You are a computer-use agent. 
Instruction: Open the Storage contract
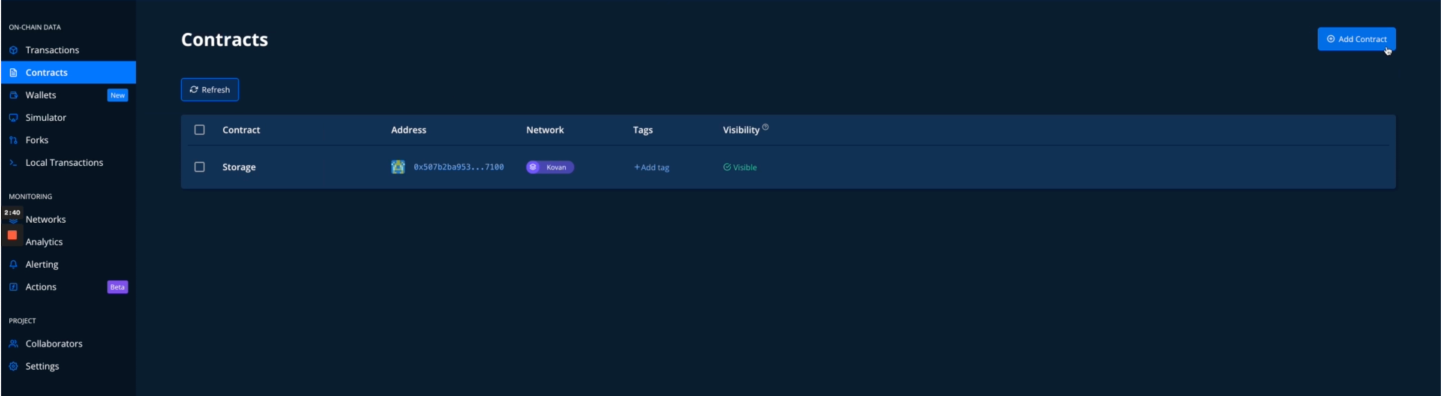tap(239, 167)
